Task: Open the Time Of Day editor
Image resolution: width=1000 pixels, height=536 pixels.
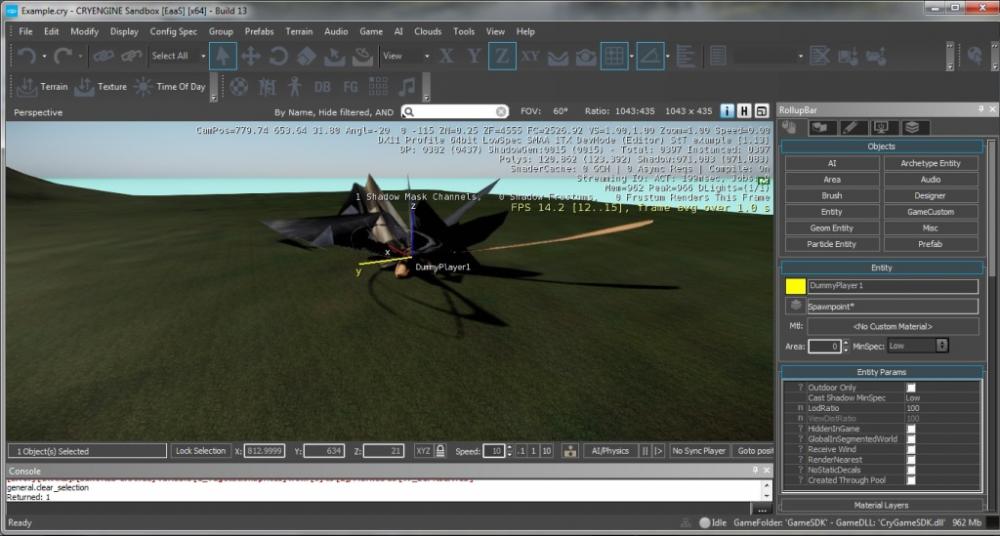Action: [170, 86]
